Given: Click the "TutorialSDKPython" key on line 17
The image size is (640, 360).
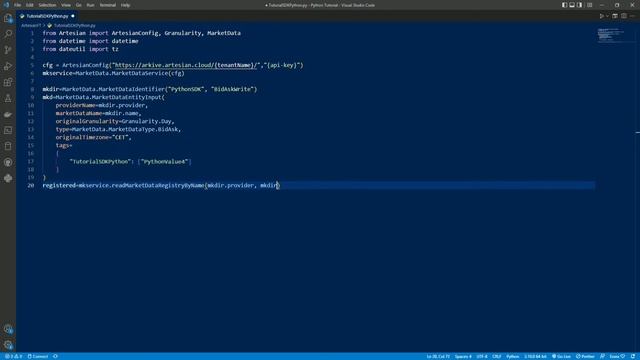Looking at the screenshot, I should pyautogui.click(x=100, y=161).
